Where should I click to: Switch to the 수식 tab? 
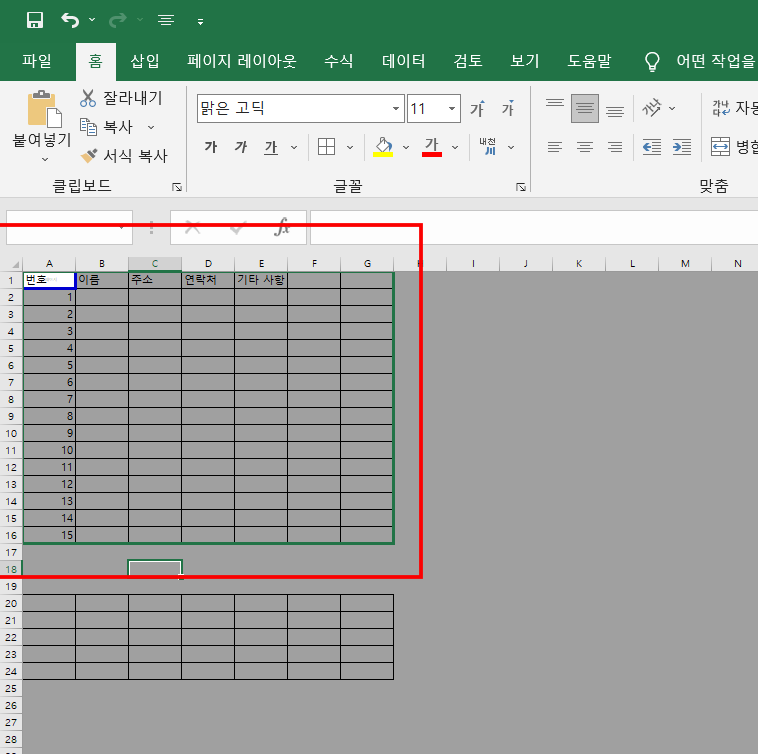(x=338, y=61)
